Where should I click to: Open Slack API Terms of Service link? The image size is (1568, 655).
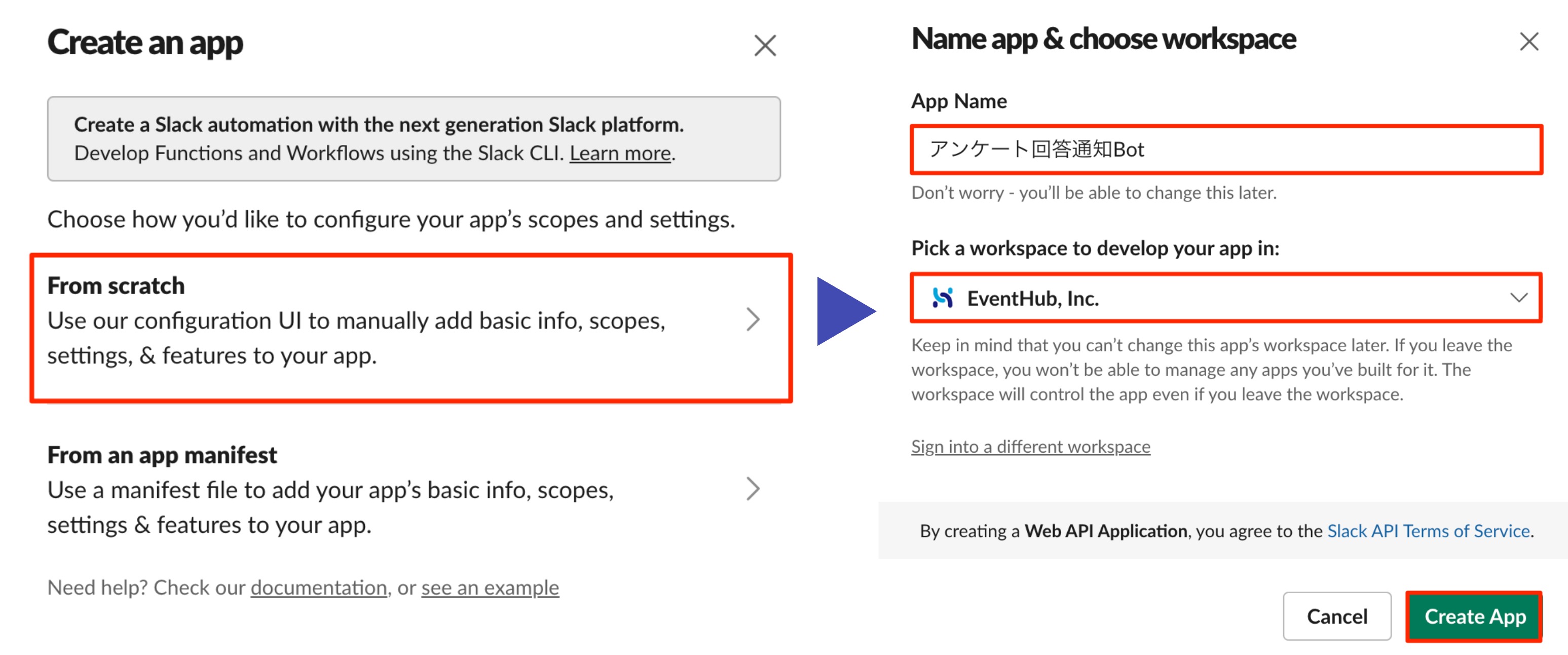pyautogui.click(x=1428, y=530)
